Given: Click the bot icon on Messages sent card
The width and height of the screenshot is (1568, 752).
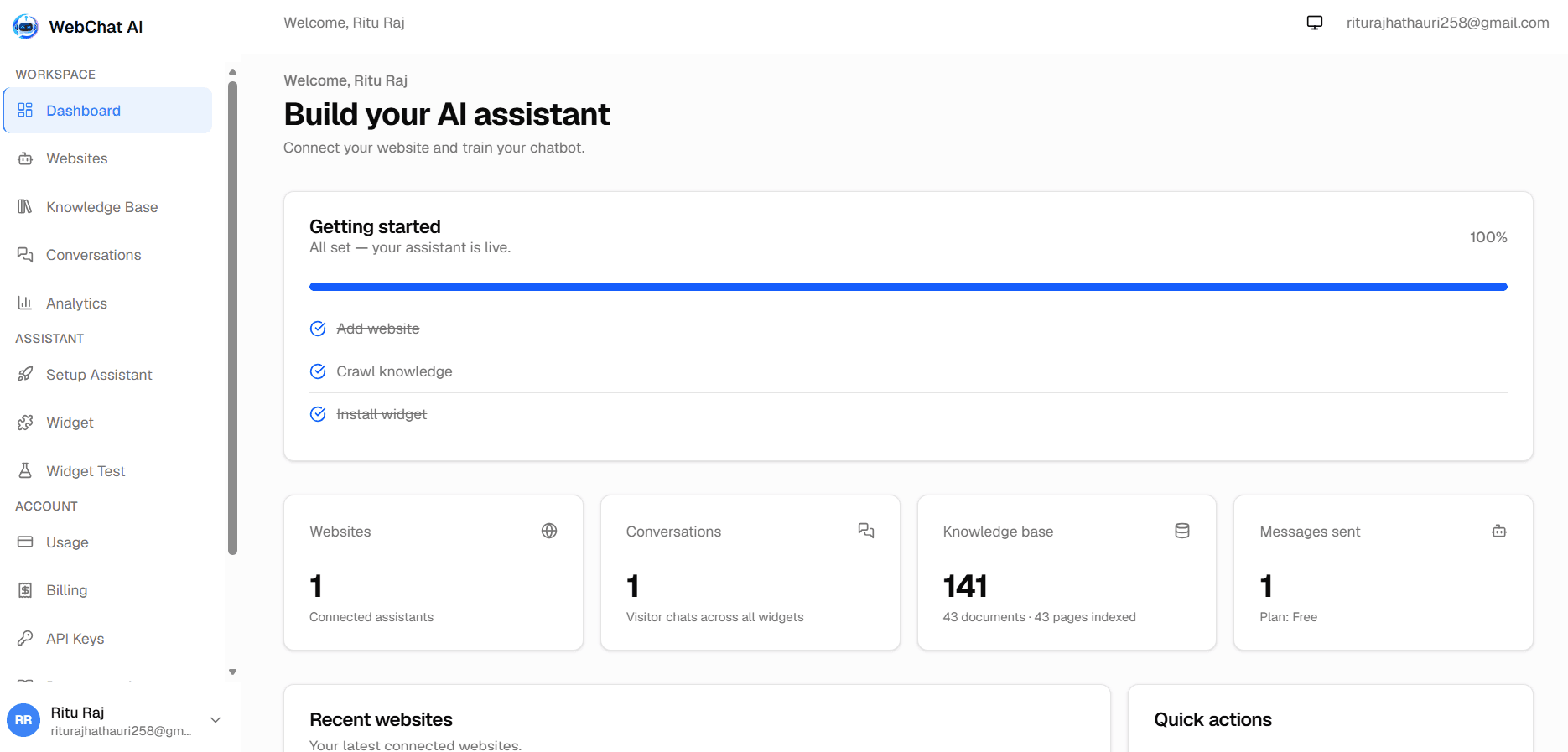Looking at the screenshot, I should pyautogui.click(x=1499, y=531).
